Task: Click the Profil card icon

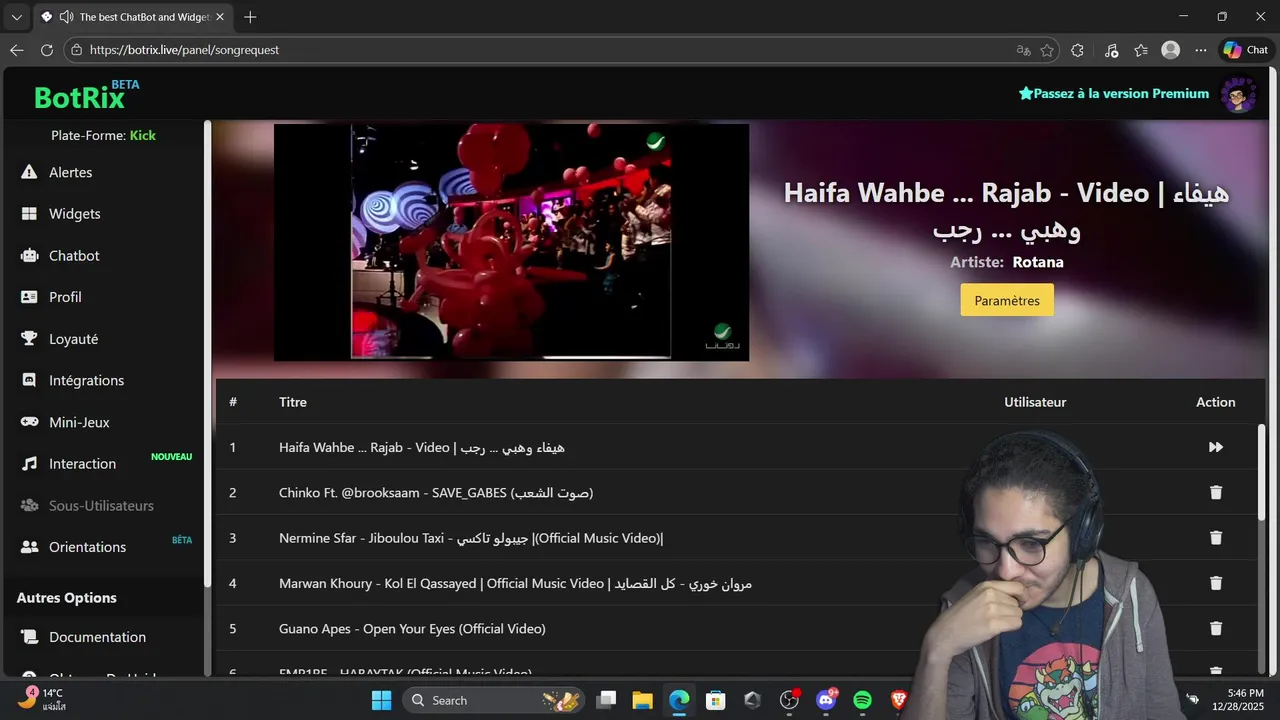Action: coord(29,297)
